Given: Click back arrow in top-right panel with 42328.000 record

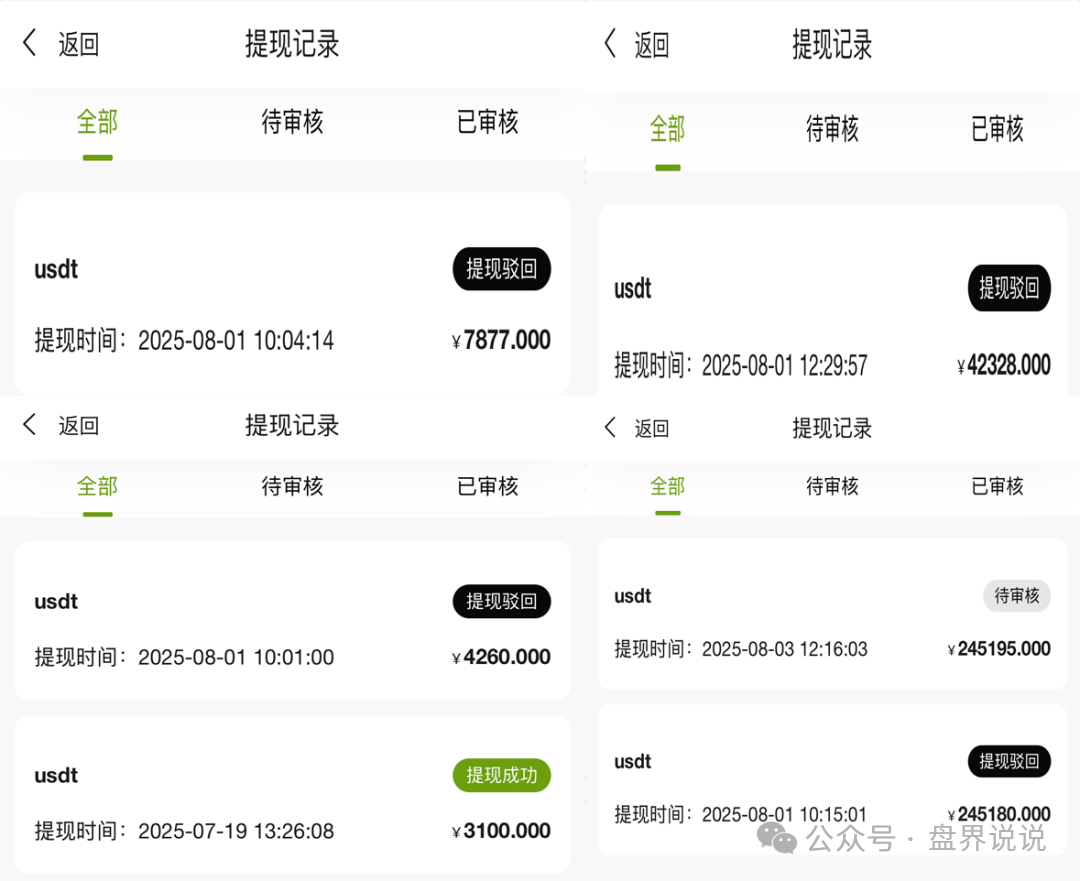Looking at the screenshot, I should 610,44.
